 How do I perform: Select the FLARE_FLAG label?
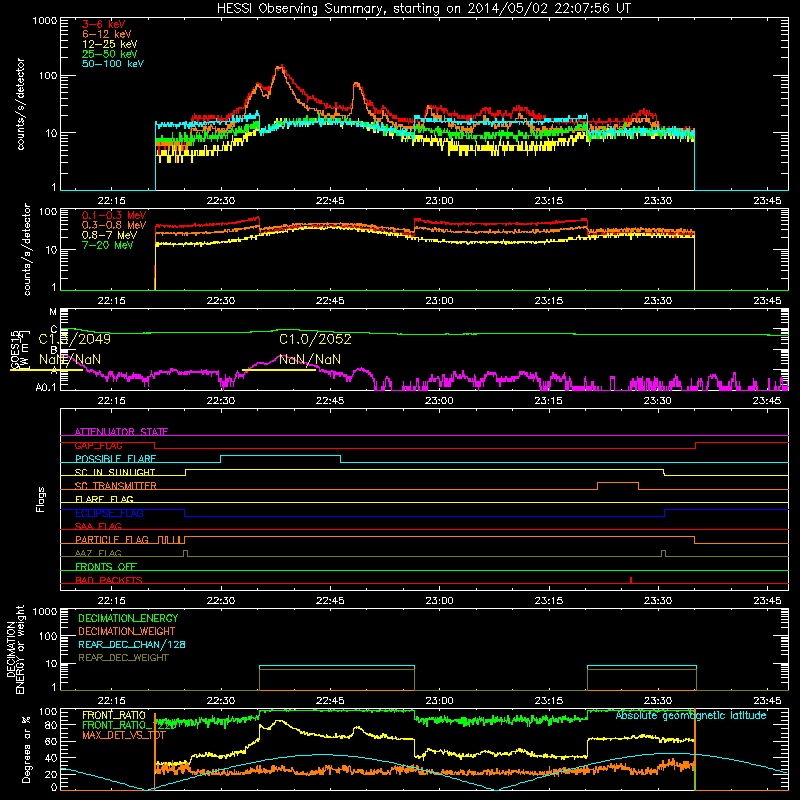tap(104, 499)
